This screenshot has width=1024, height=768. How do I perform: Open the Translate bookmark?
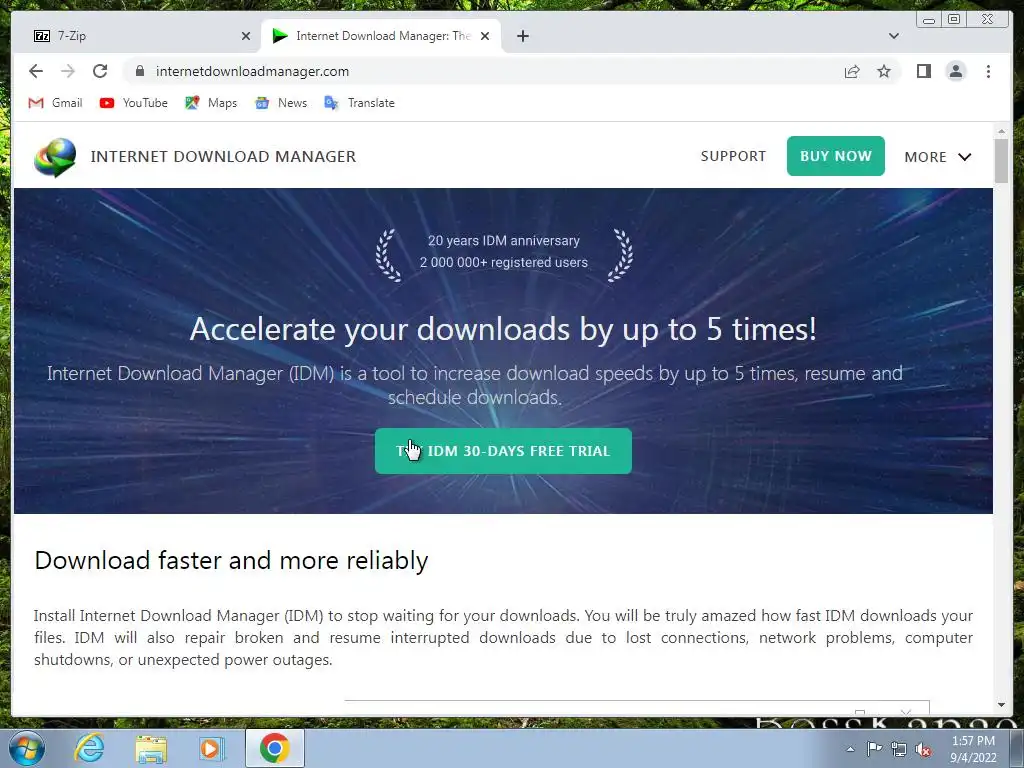tap(359, 103)
